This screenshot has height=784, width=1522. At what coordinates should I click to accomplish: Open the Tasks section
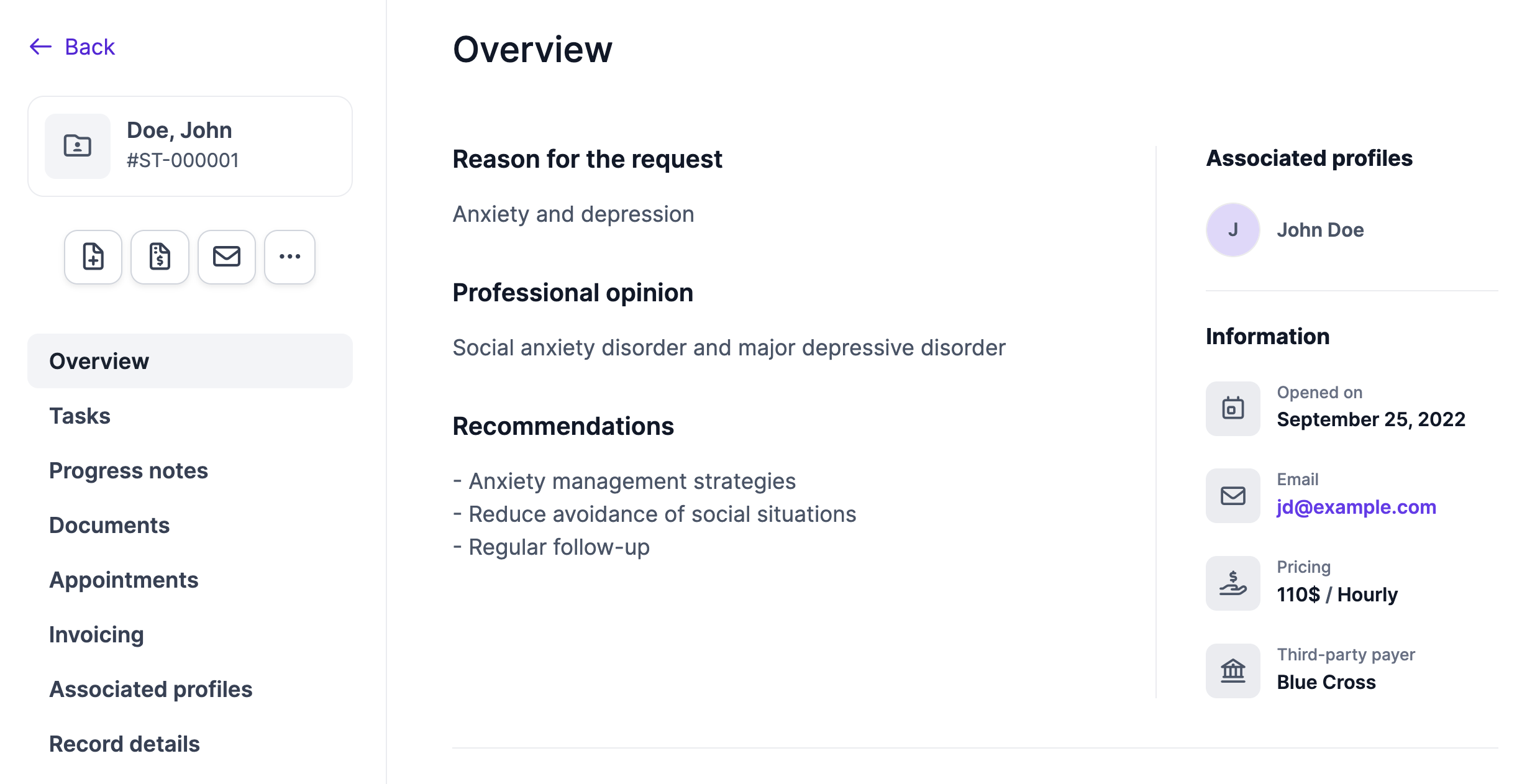(x=80, y=416)
